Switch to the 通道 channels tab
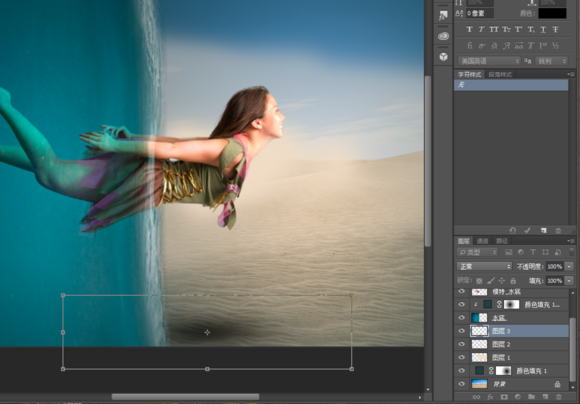The image size is (580, 404). [482, 241]
